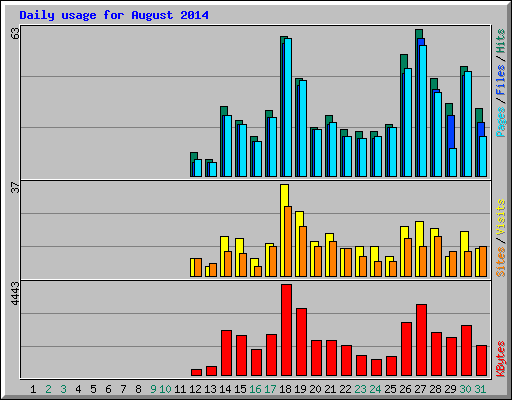The width and height of the screenshot is (512, 400).
Task: Click the 'Files' legend label
Action: (500, 80)
